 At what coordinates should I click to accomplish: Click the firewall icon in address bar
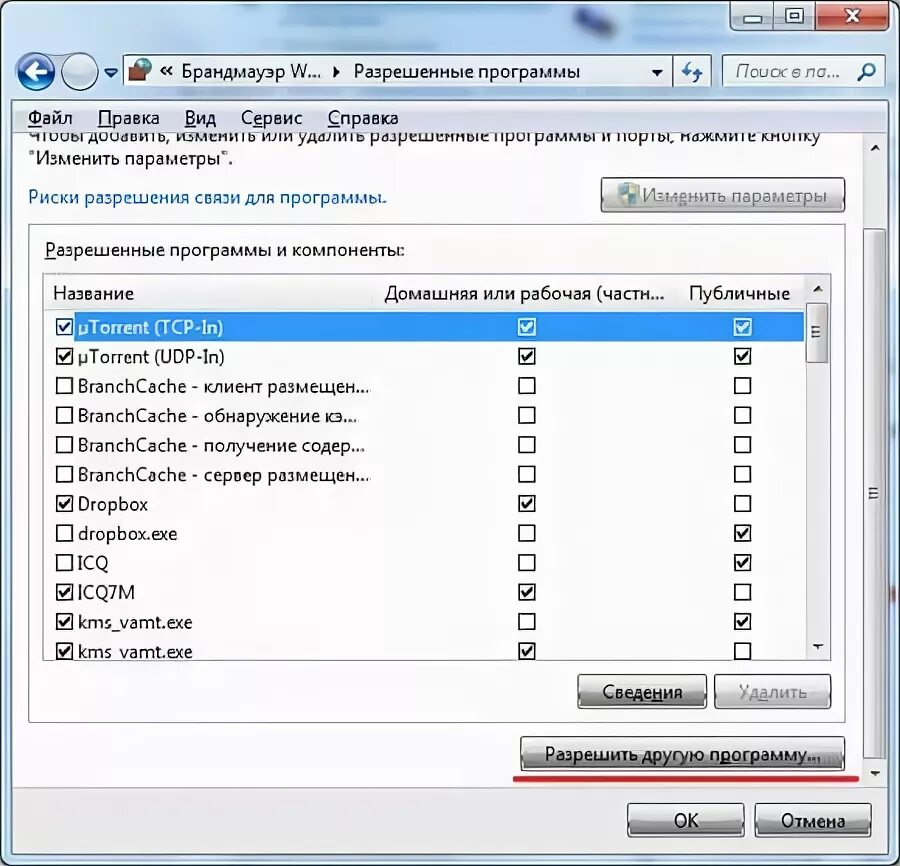[x=140, y=71]
